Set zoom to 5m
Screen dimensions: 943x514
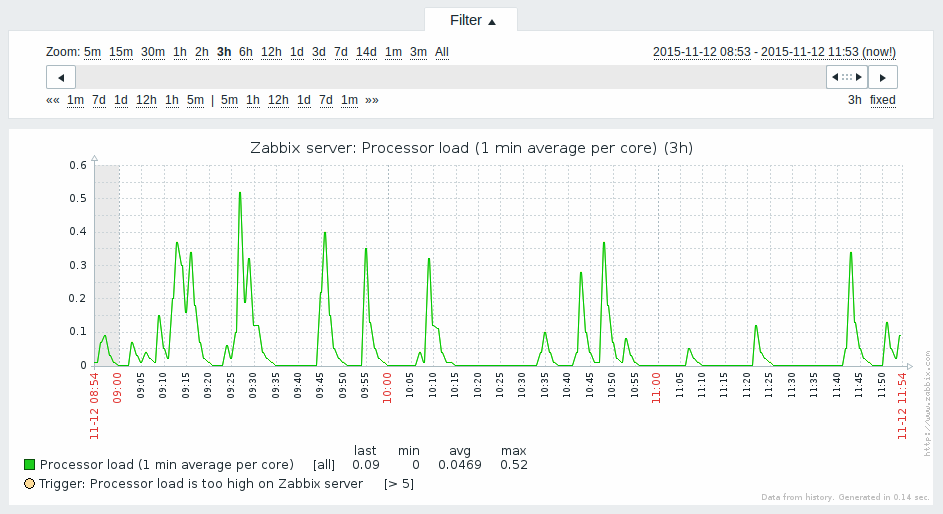tap(92, 52)
